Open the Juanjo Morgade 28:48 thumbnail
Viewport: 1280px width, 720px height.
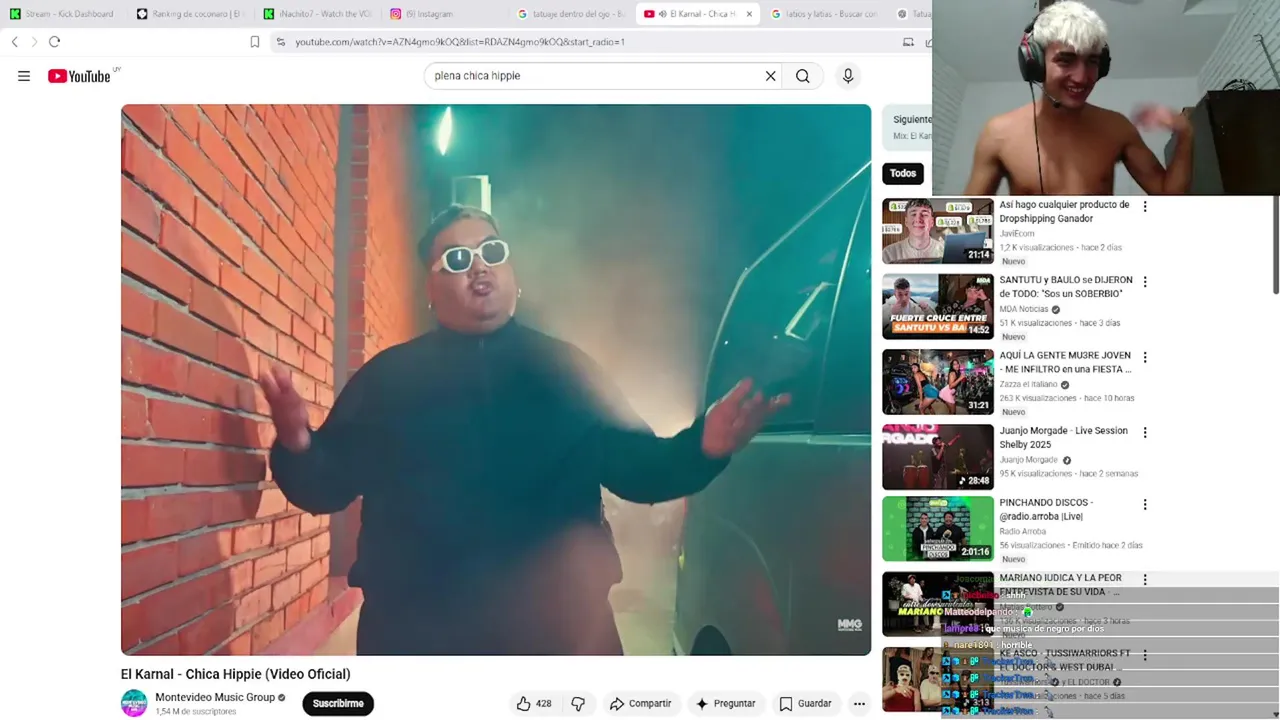pos(938,456)
